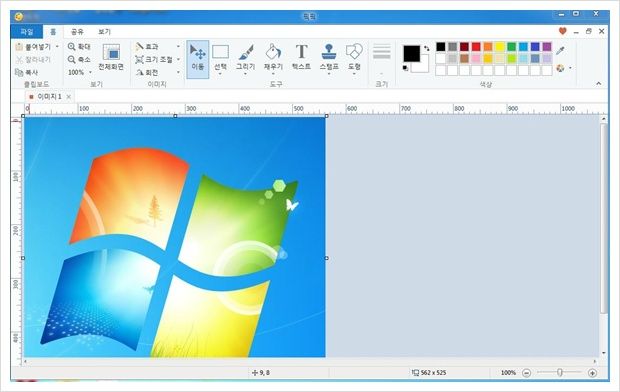Choose the lime green swatch in second row
620x392 pixels.
pos(512,59)
